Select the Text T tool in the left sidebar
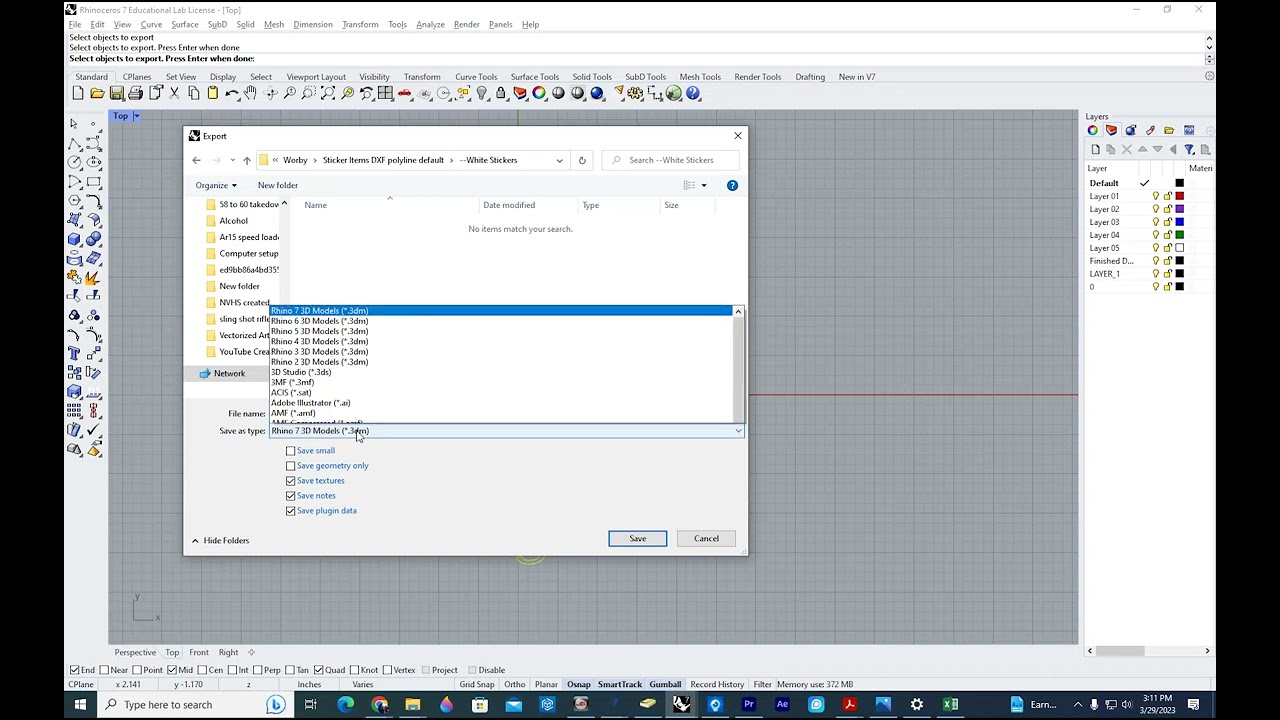Screen dimensions: 1280x720 [x=74, y=353]
